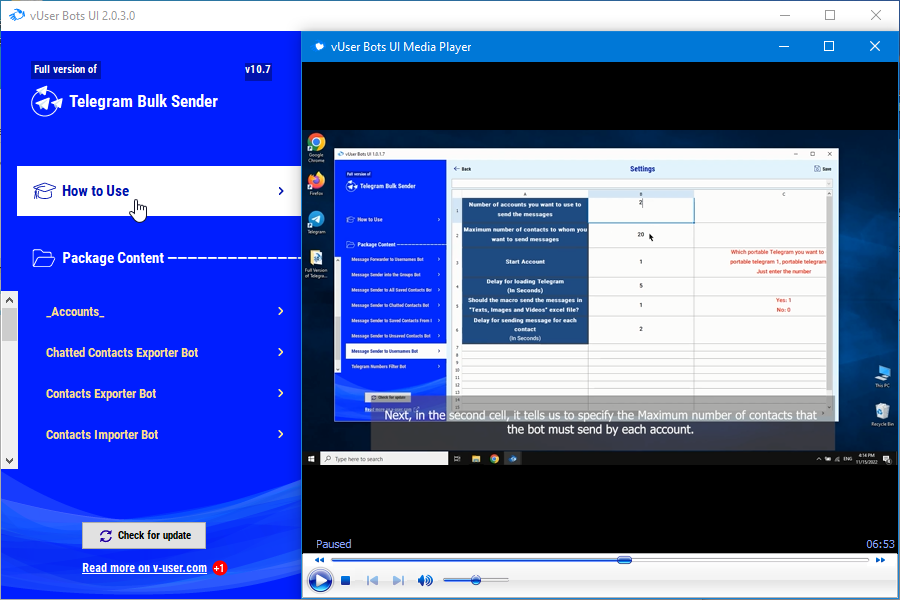This screenshot has height=600, width=900.
Task: Click the blue bot taskbar icon in video
Action: pyautogui.click(x=513, y=459)
